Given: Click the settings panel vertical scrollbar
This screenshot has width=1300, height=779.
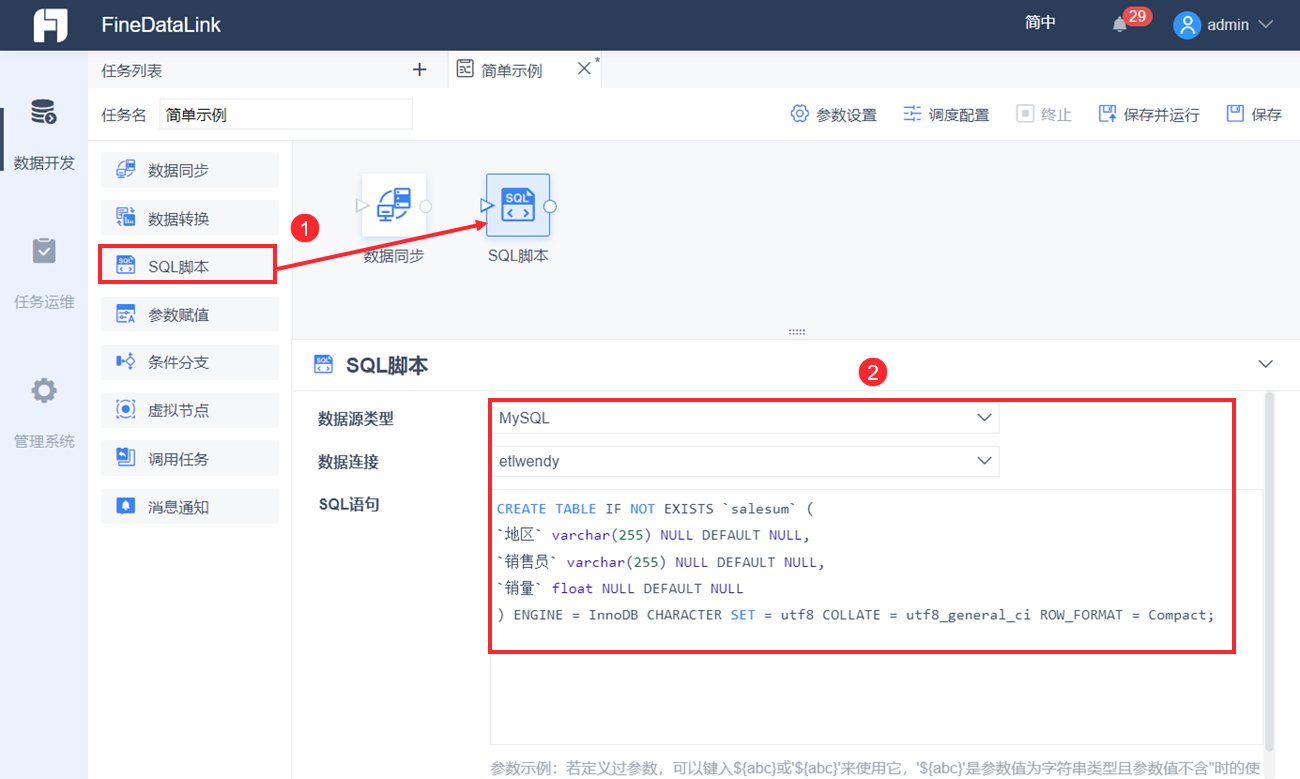Looking at the screenshot, I should coord(1270,570).
